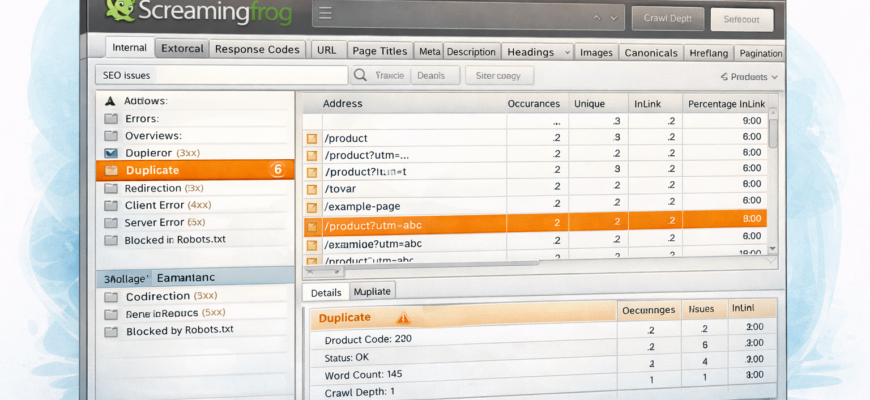Select the /example-page address row

tap(535, 206)
